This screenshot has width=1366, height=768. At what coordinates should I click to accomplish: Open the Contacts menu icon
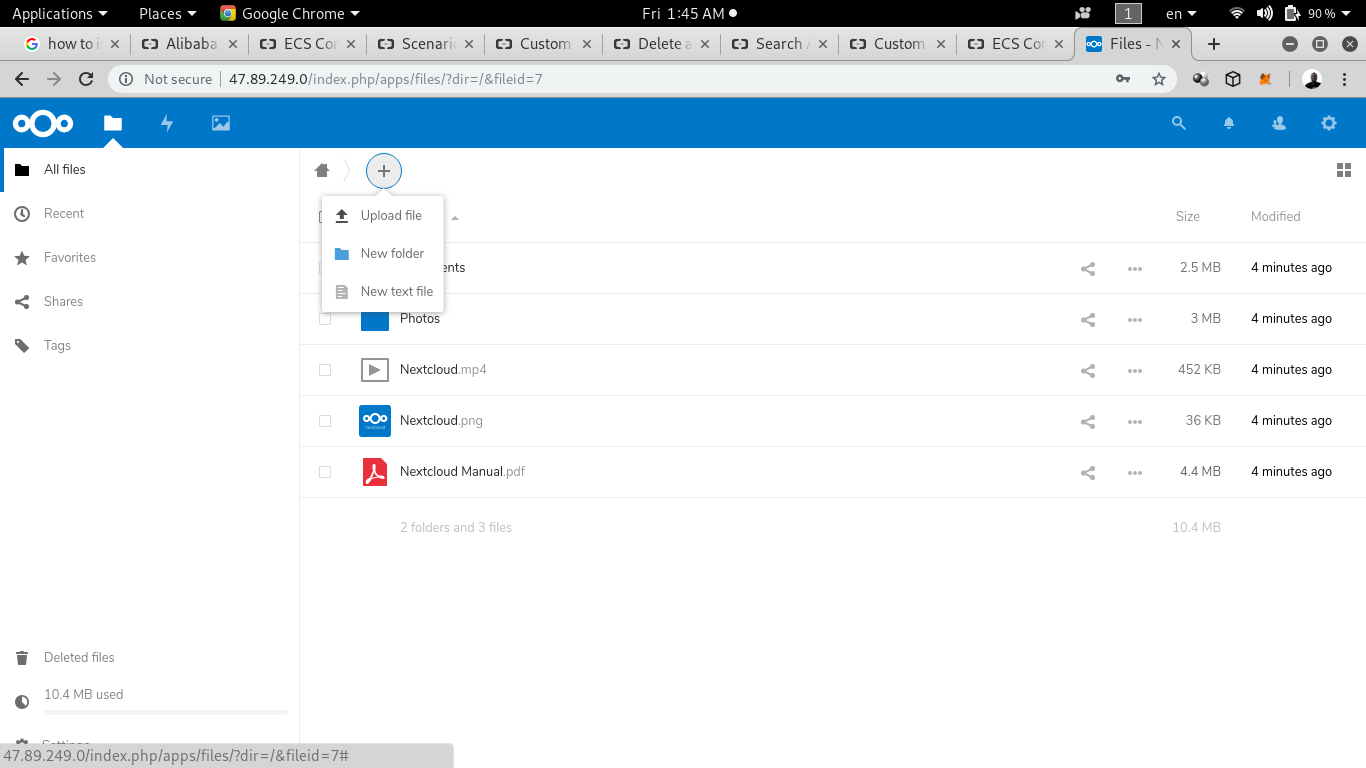click(x=1279, y=123)
